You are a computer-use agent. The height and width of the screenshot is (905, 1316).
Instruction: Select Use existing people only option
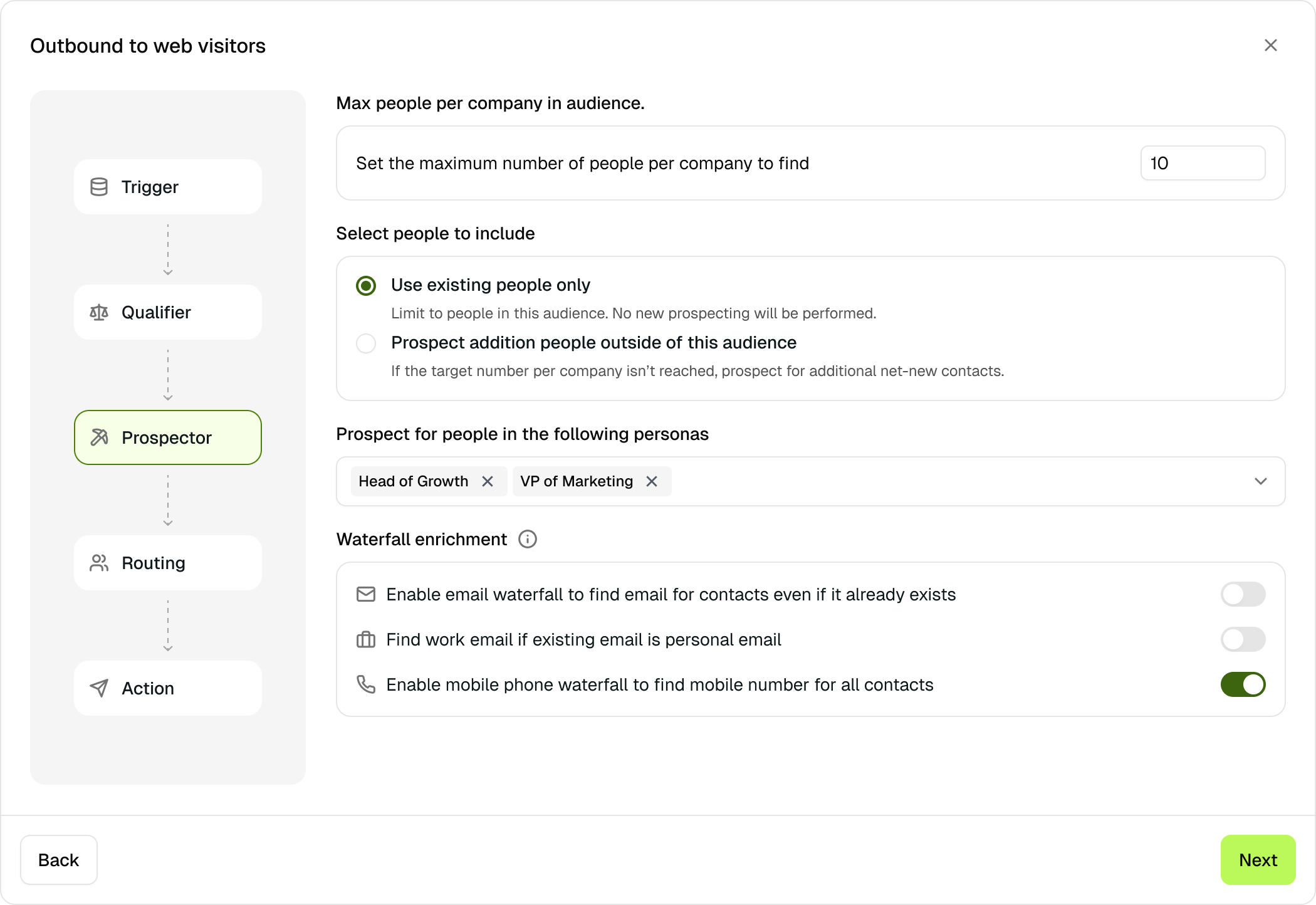366,286
